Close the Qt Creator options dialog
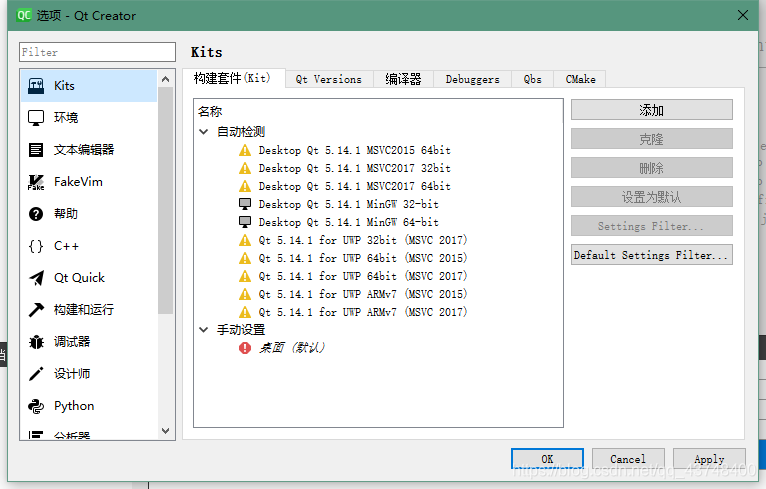 pos(743,15)
